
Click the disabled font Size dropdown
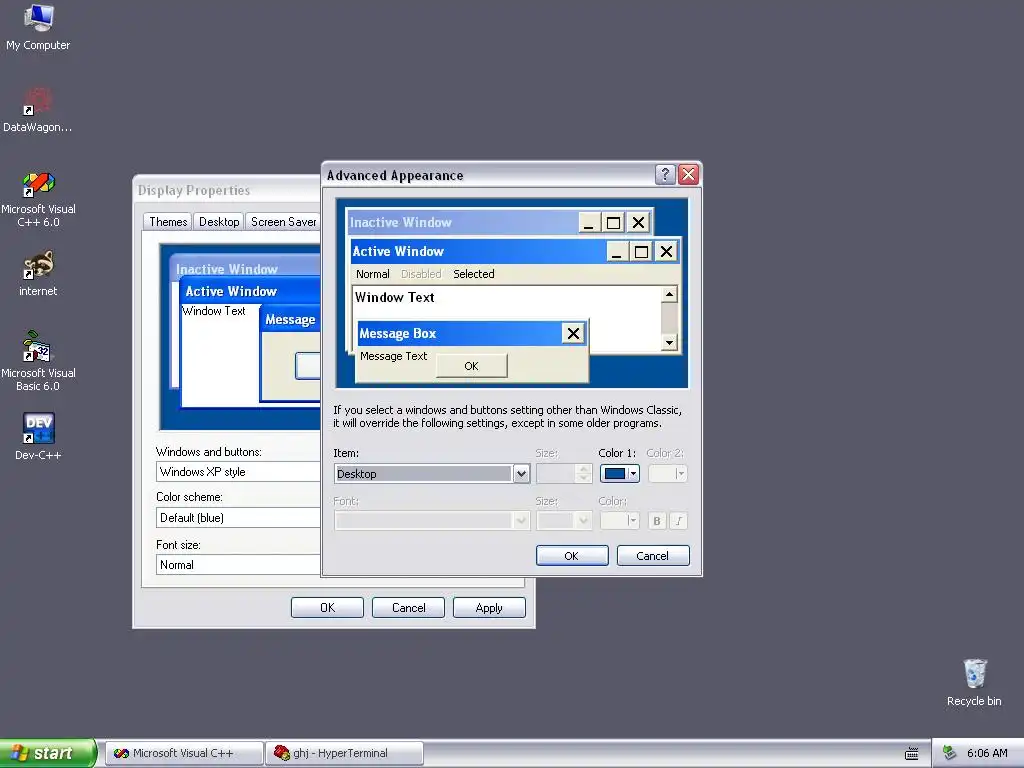click(564, 520)
